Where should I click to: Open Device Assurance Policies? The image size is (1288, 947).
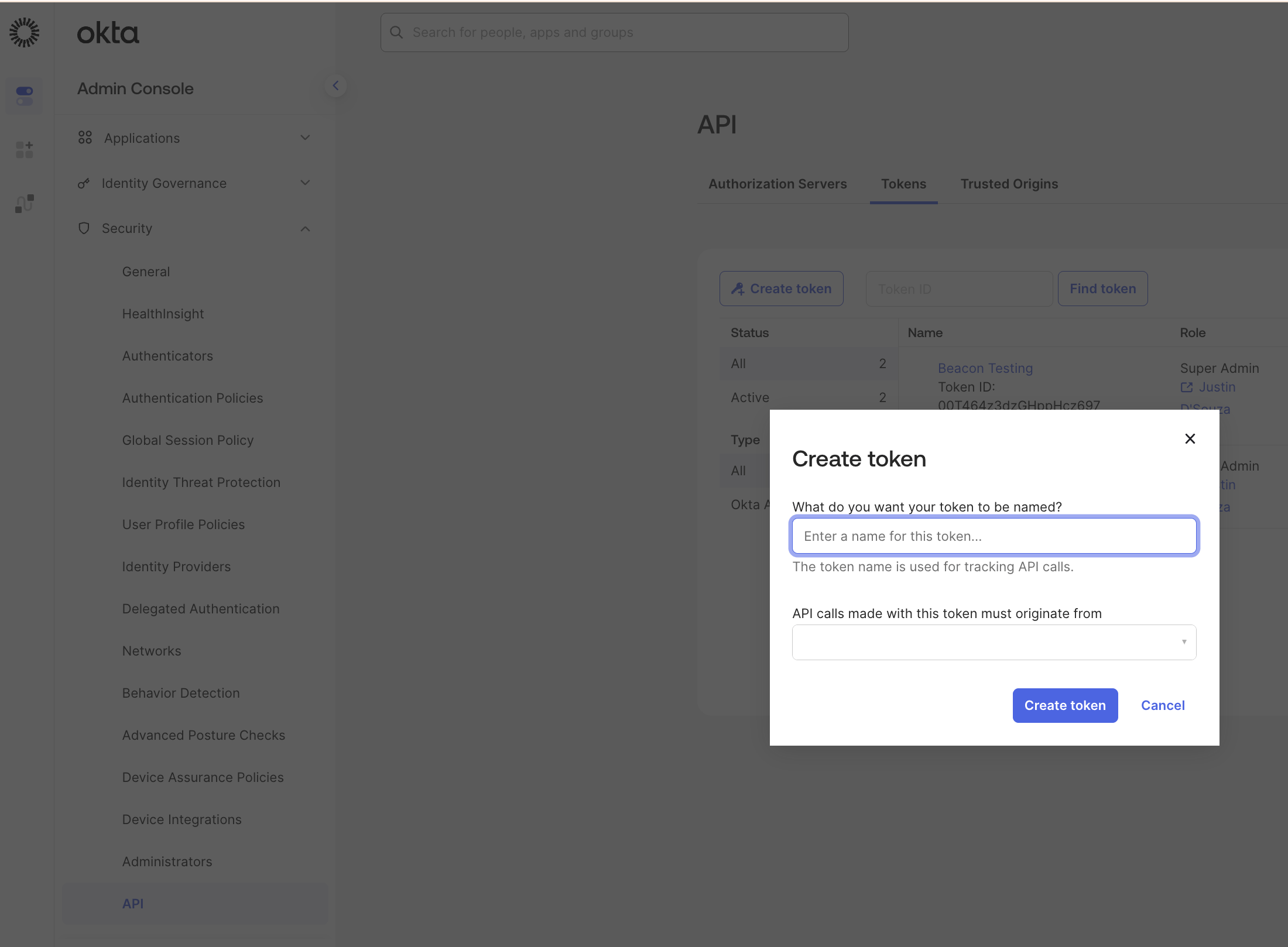[x=203, y=777]
